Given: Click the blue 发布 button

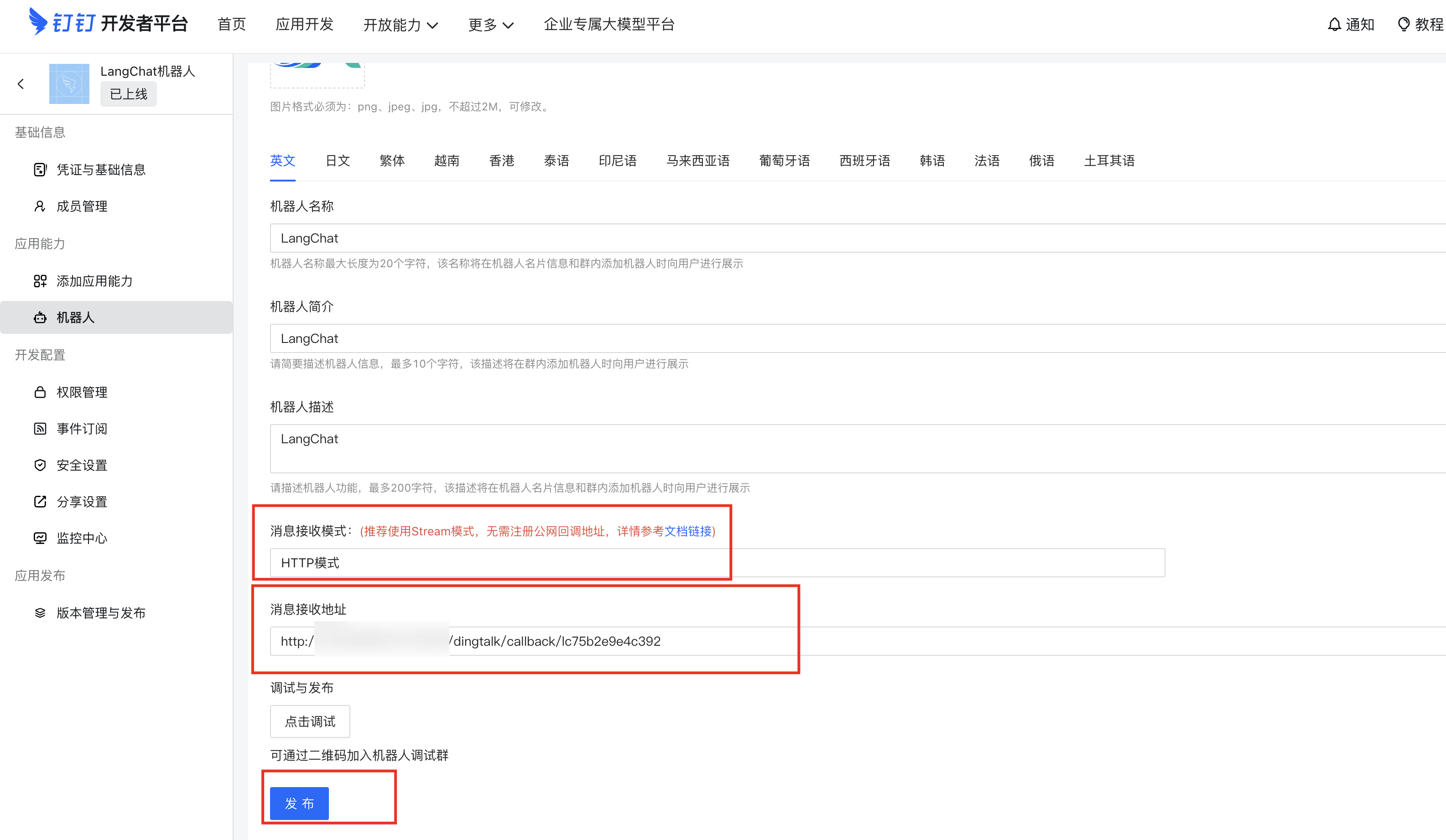Looking at the screenshot, I should coord(299,803).
